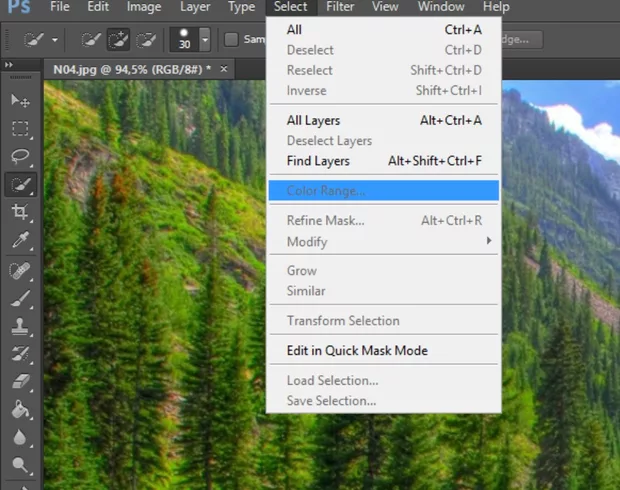Click New Selection mode in options bar
The width and height of the screenshot is (620, 490).
point(91,40)
